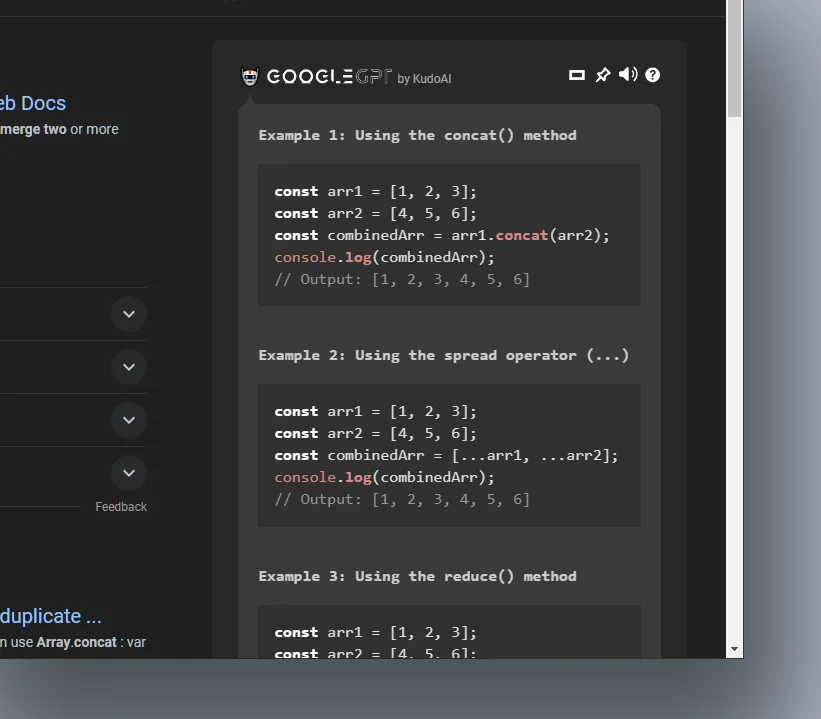Click the 'Example 1: Using the concat() method' heading

pyautogui.click(x=417, y=136)
